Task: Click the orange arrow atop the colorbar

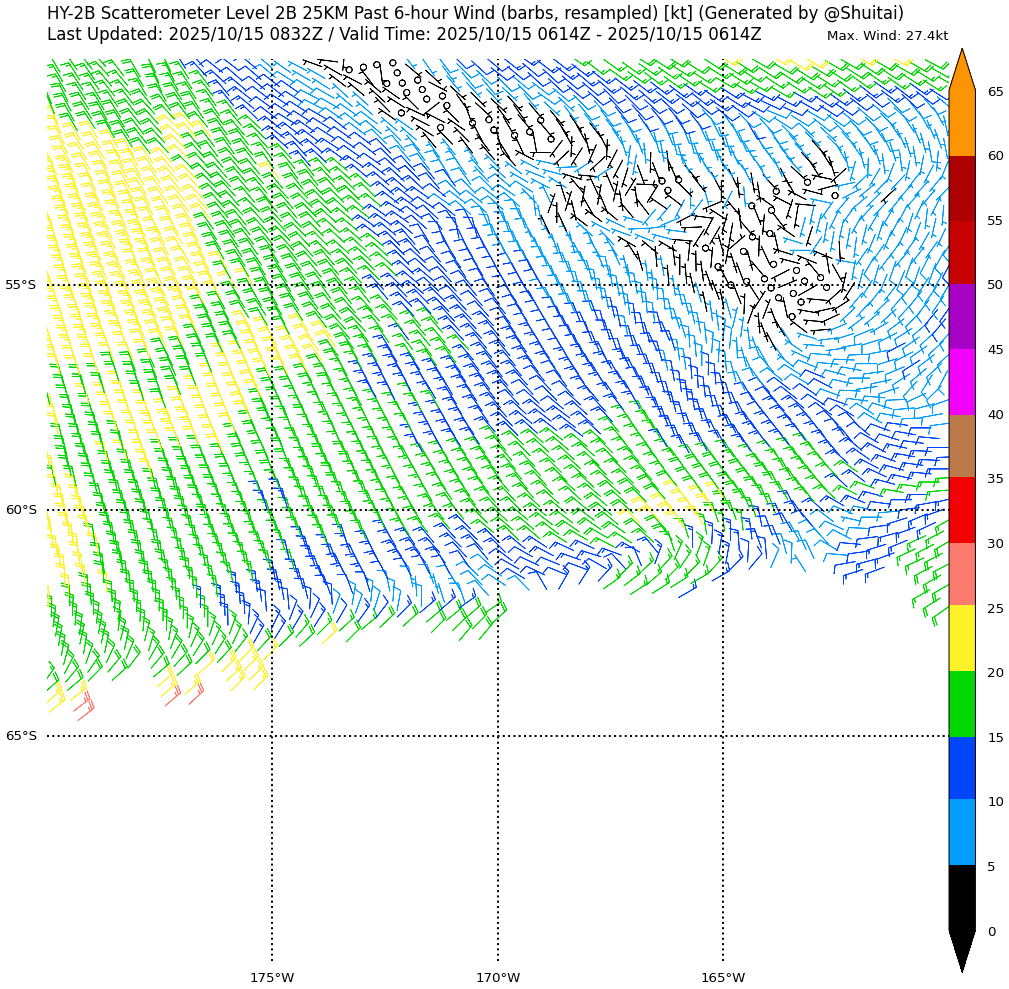Action: [961, 72]
